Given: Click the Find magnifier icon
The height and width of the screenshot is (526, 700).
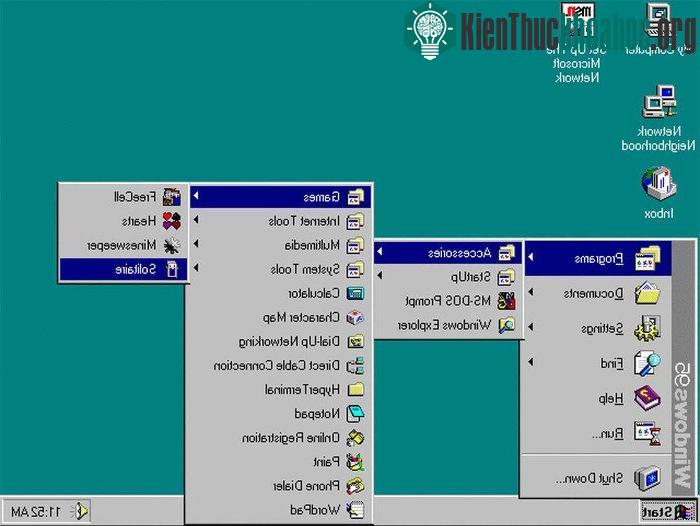Looking at the screenshot, I should pyautogui.click(x=647, y=363).
